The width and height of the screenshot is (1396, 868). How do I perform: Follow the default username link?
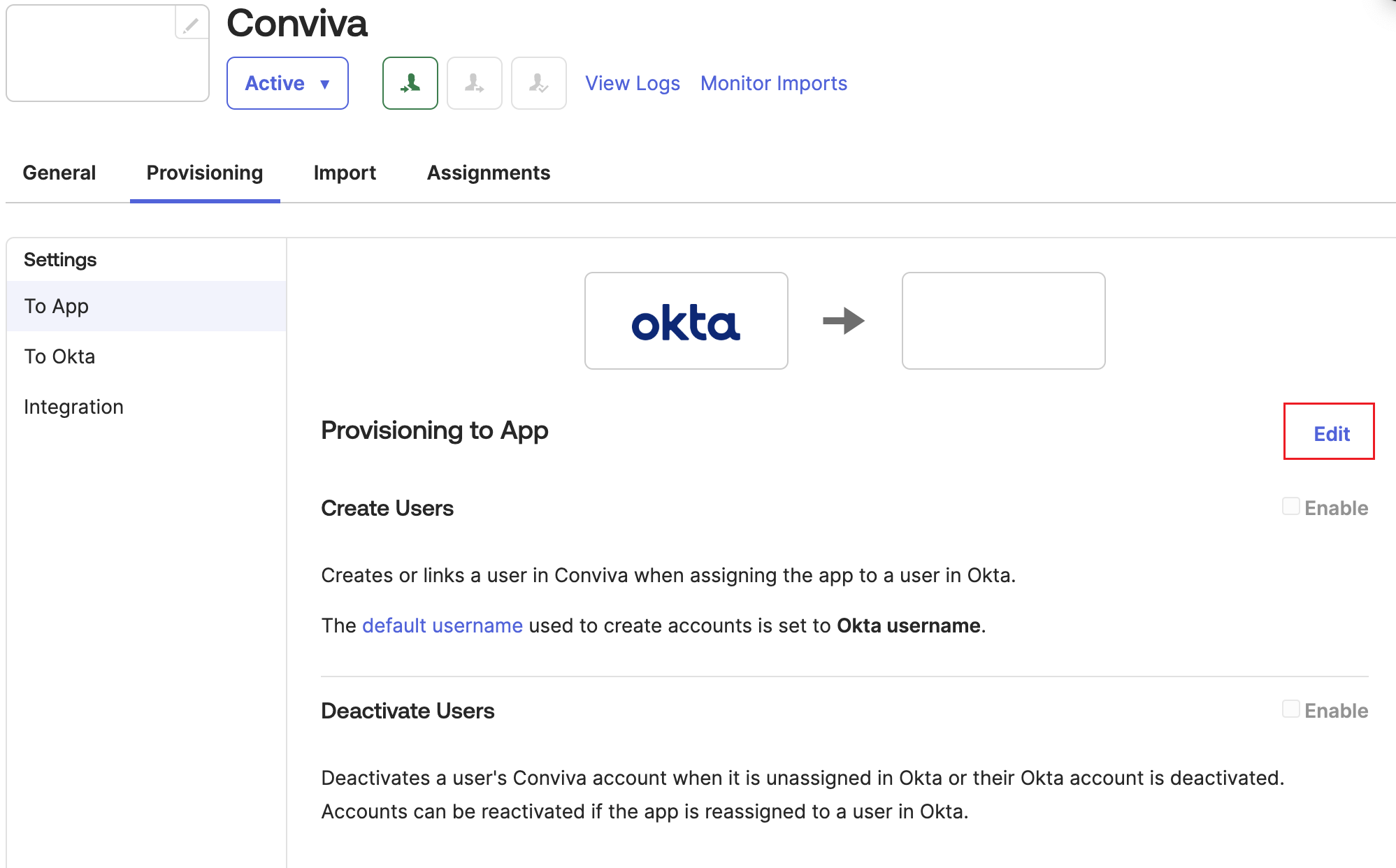[442, 625]
